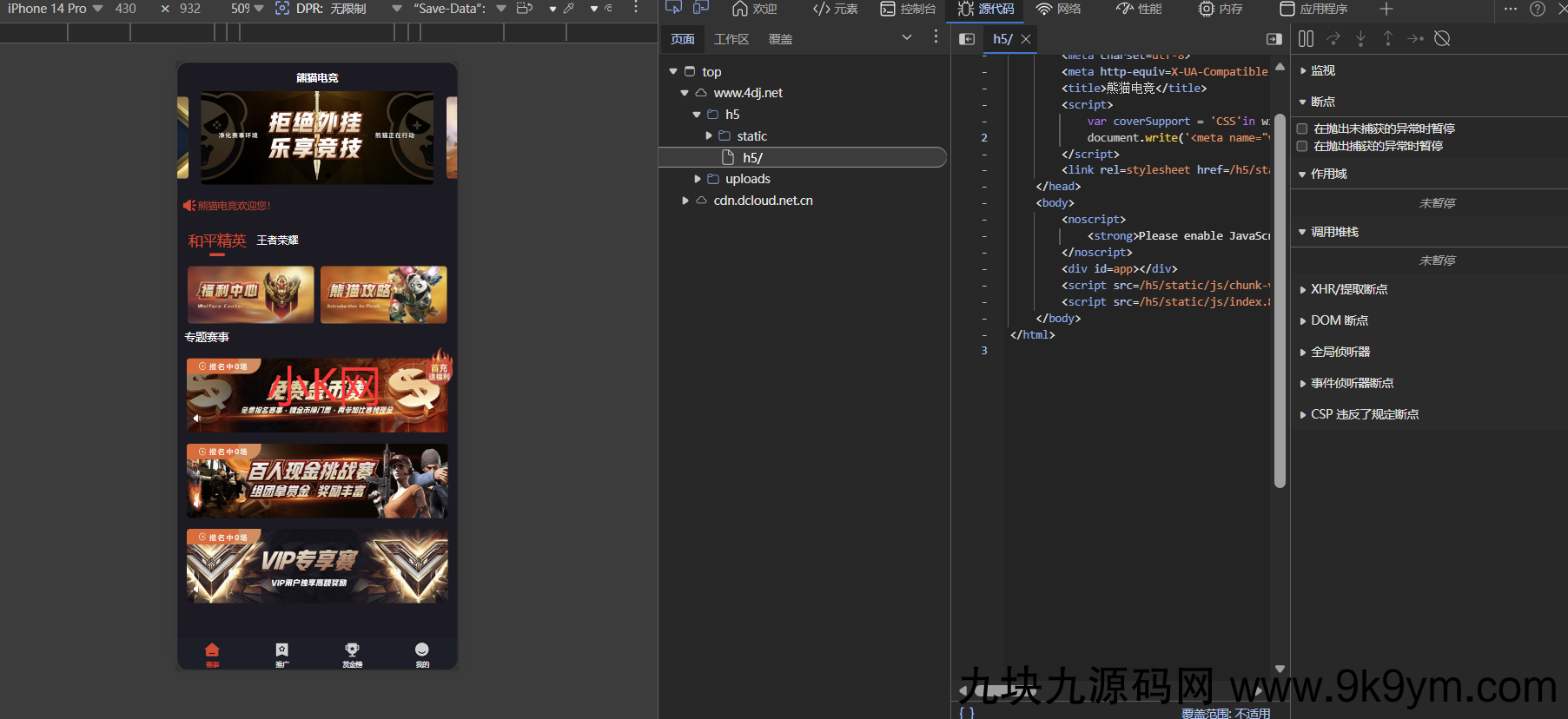
Task: Toggle device emulation icon
Action: (701, 8)
